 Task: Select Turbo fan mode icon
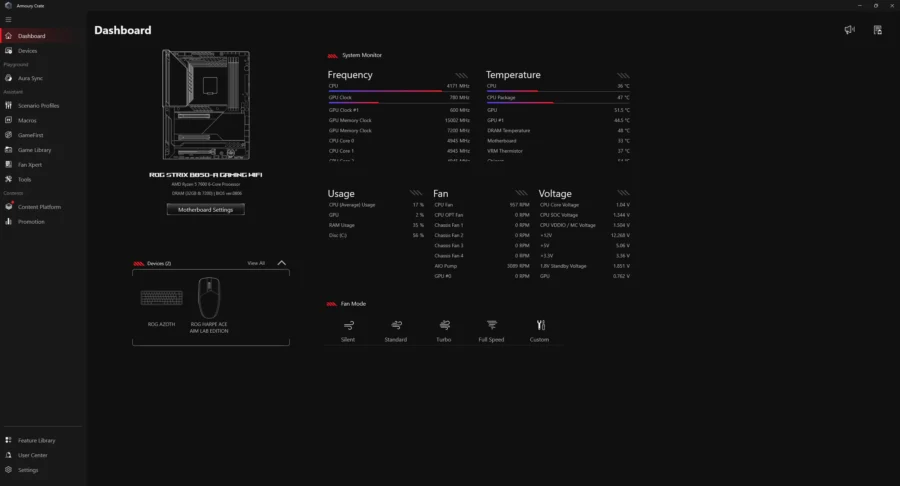[444, 325]
